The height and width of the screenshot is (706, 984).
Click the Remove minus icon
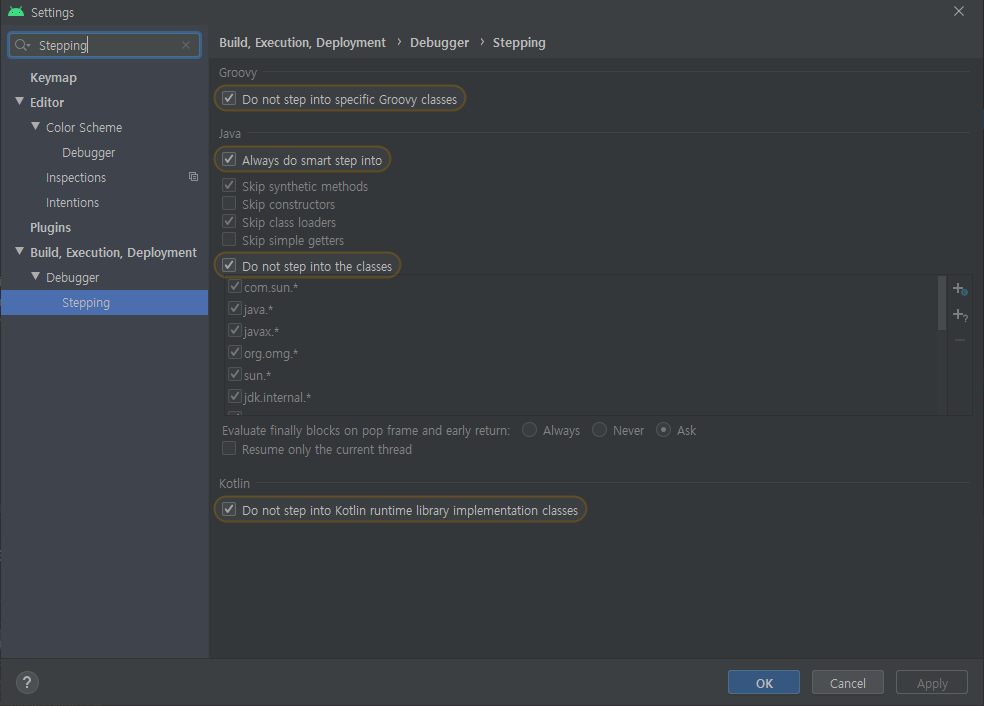pos(960,340)
